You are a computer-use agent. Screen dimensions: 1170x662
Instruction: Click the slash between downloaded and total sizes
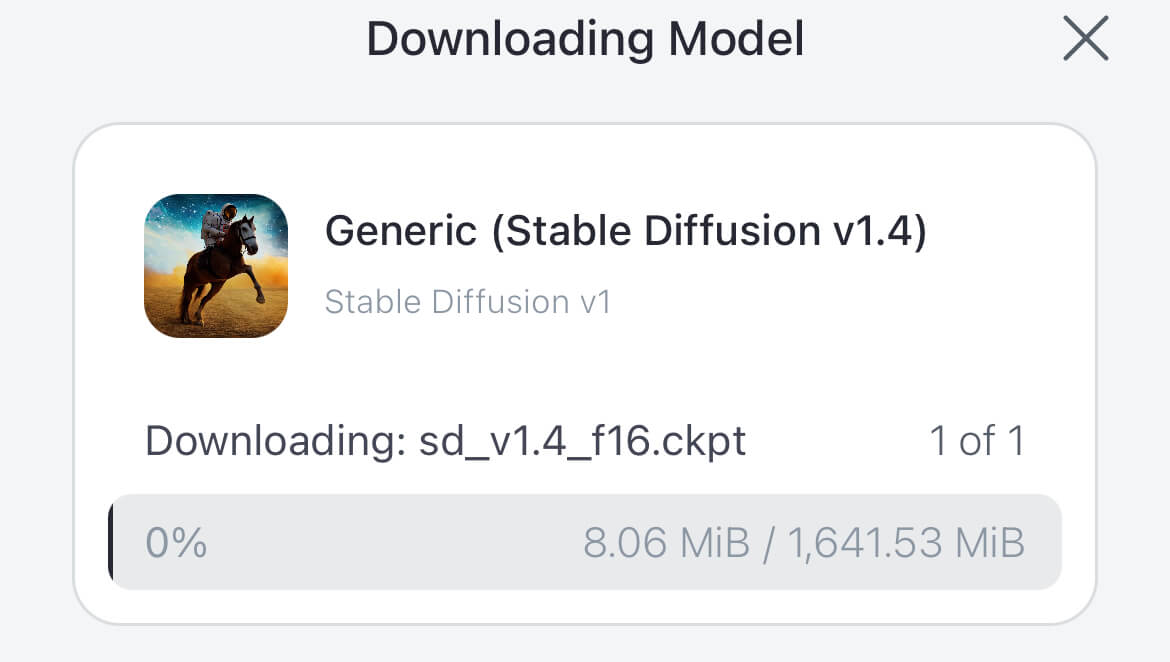(x=769, y=543)
